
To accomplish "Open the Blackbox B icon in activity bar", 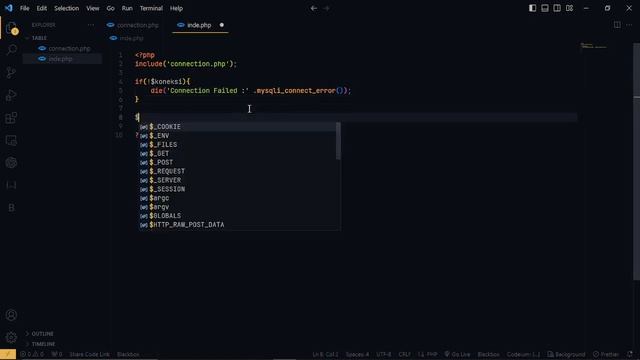I will click(x=11, y=208).
